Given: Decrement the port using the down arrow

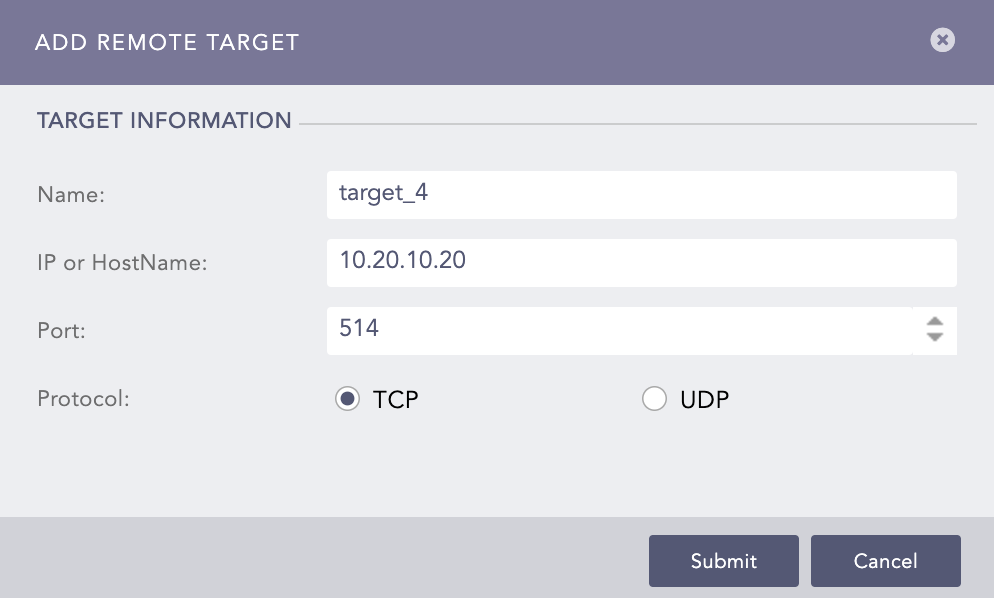Looking at the screenshot, I should [x=934, y=337].
